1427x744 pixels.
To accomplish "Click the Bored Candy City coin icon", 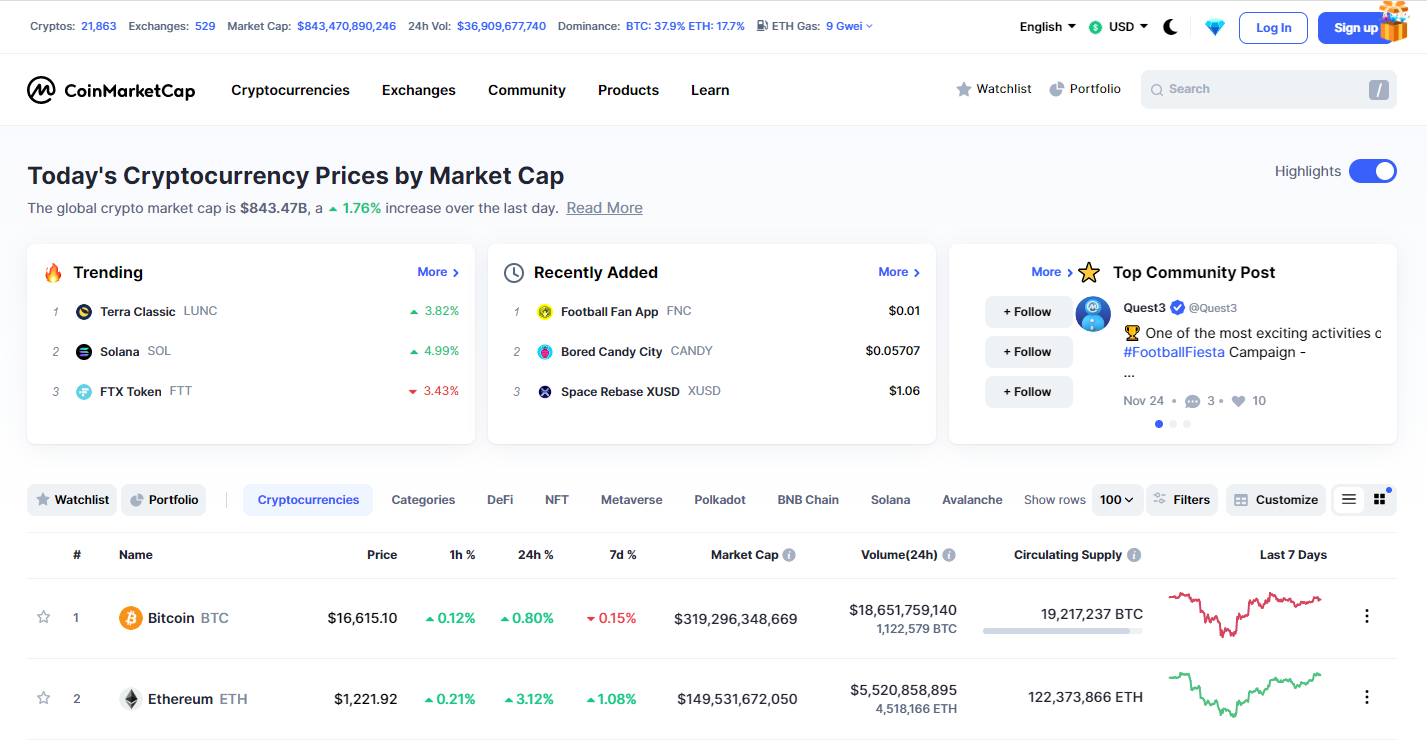I will (x=545, y=352).
